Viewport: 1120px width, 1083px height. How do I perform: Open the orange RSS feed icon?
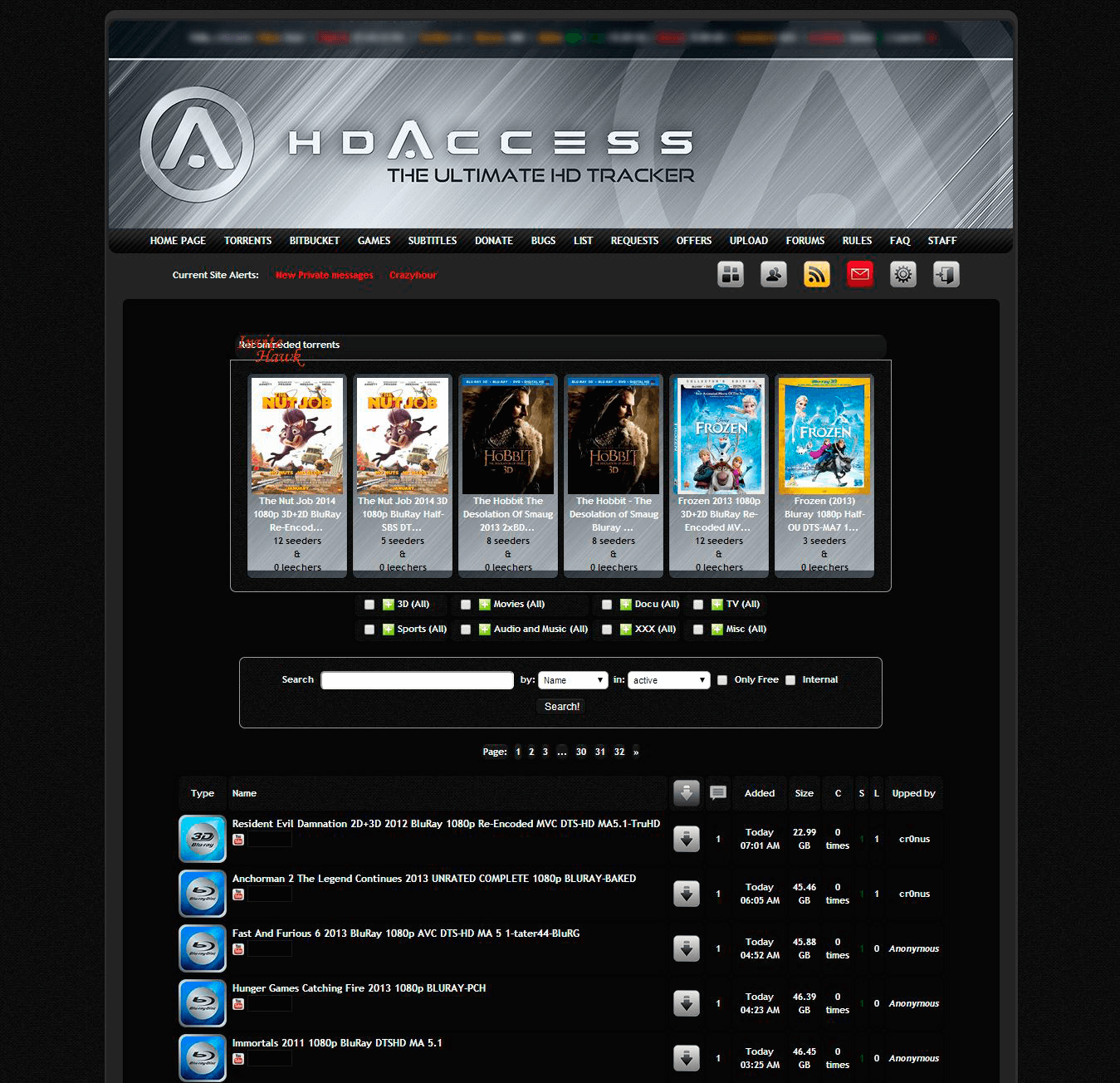(x=817, y=274)
